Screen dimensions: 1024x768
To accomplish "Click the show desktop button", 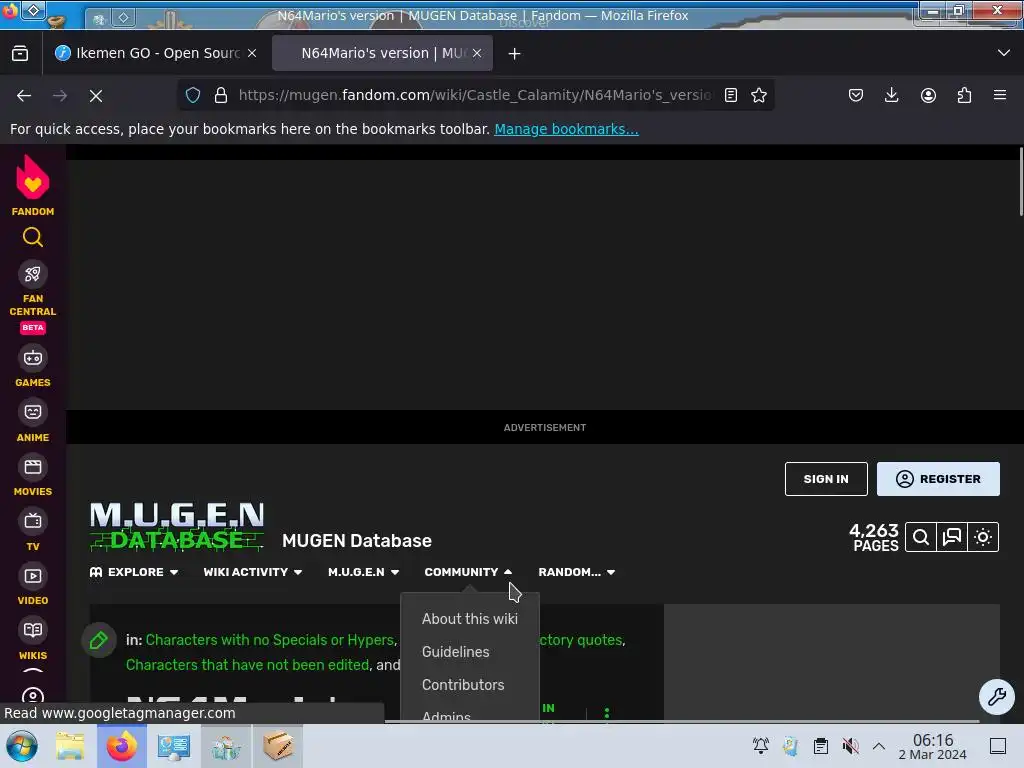I will coord(998,746).
